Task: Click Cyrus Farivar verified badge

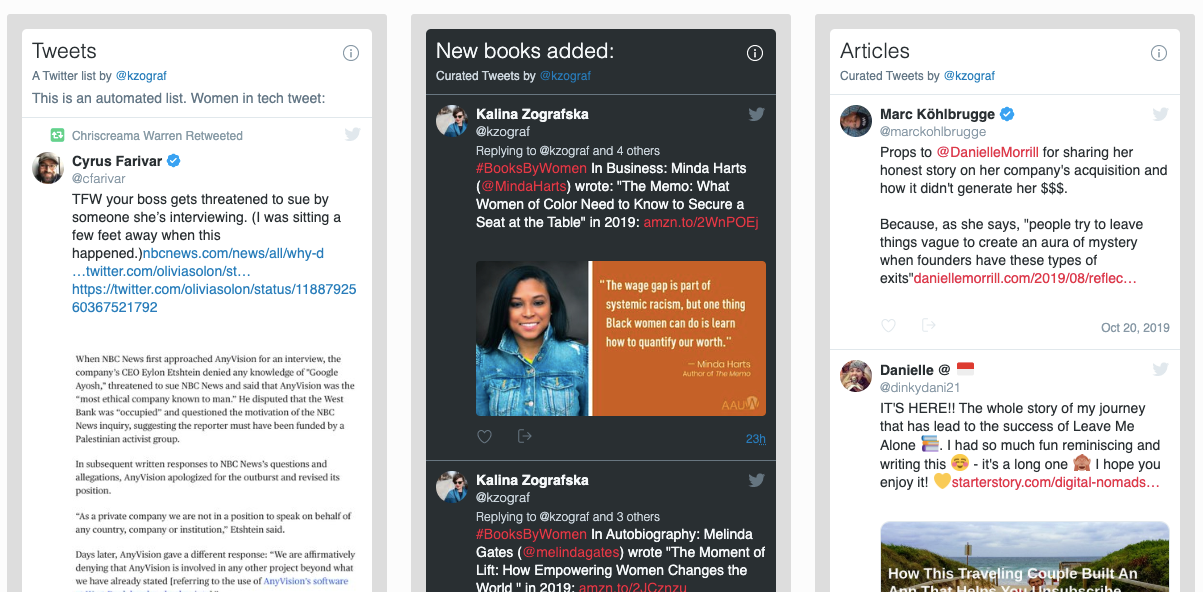Action: 174,161
